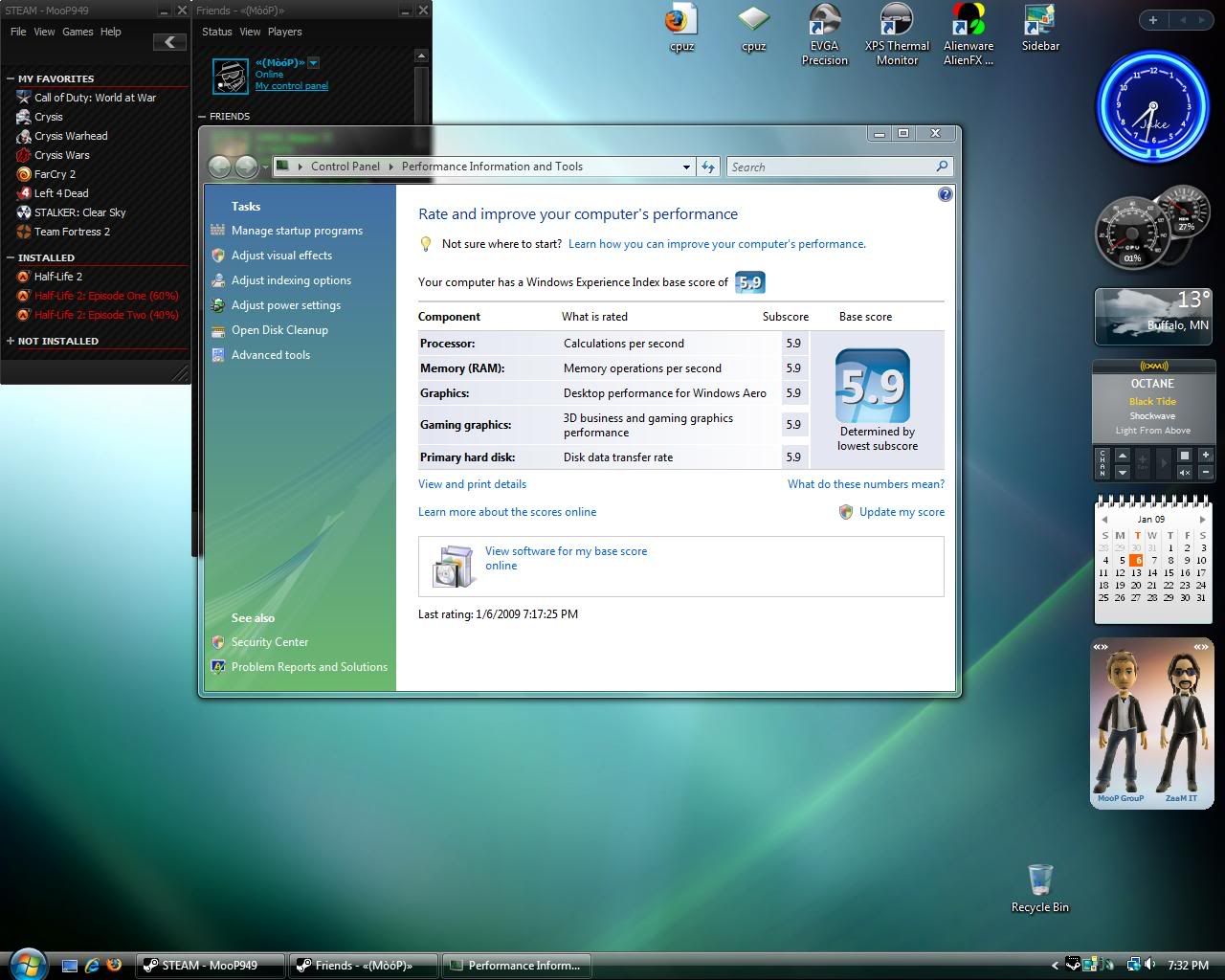Open help in the Performance Information window
1225x980 pixels.
tap(946, 194)
